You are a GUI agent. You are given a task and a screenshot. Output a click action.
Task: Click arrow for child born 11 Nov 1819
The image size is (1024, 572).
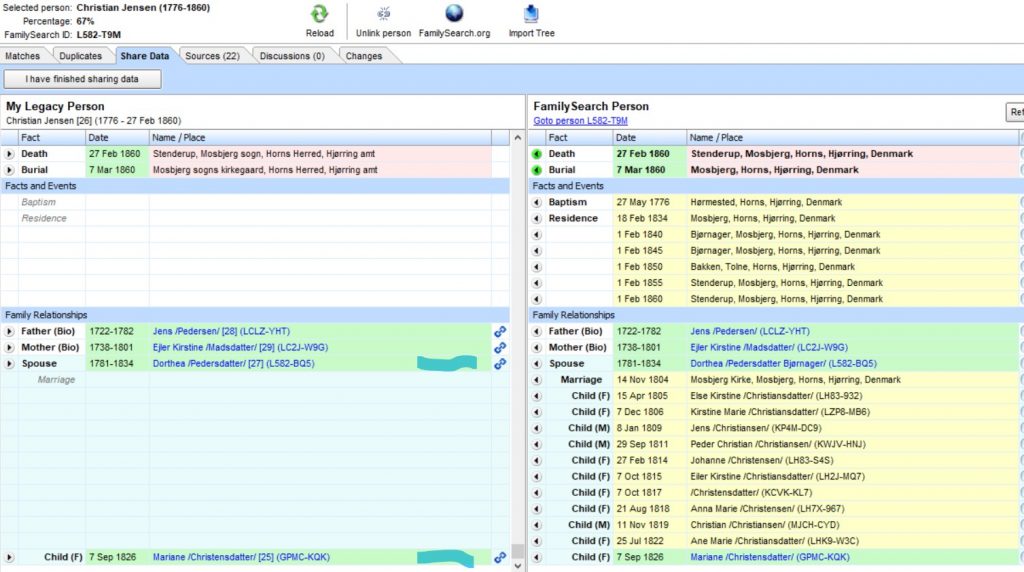coord(537,525)
